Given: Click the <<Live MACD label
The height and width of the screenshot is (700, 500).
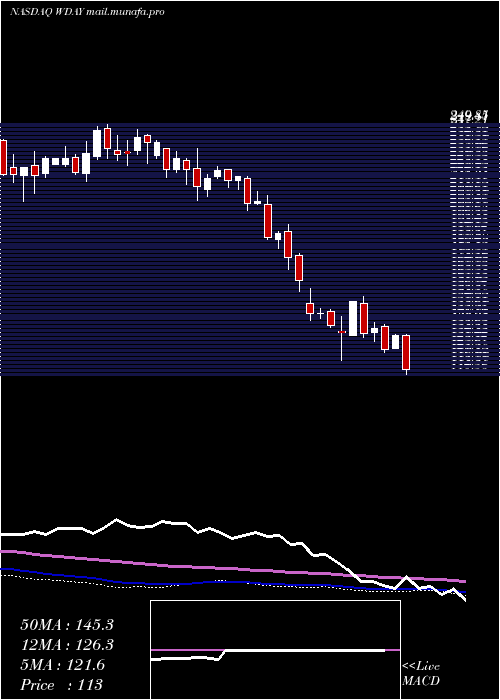Looking at the screenshot, I should (x=421, y=674).
